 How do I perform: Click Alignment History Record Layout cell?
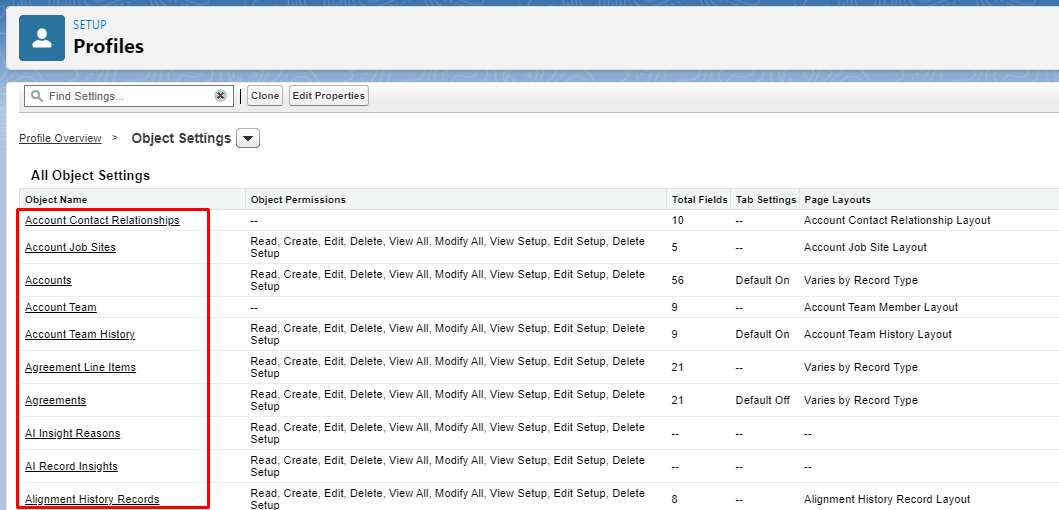887,500
